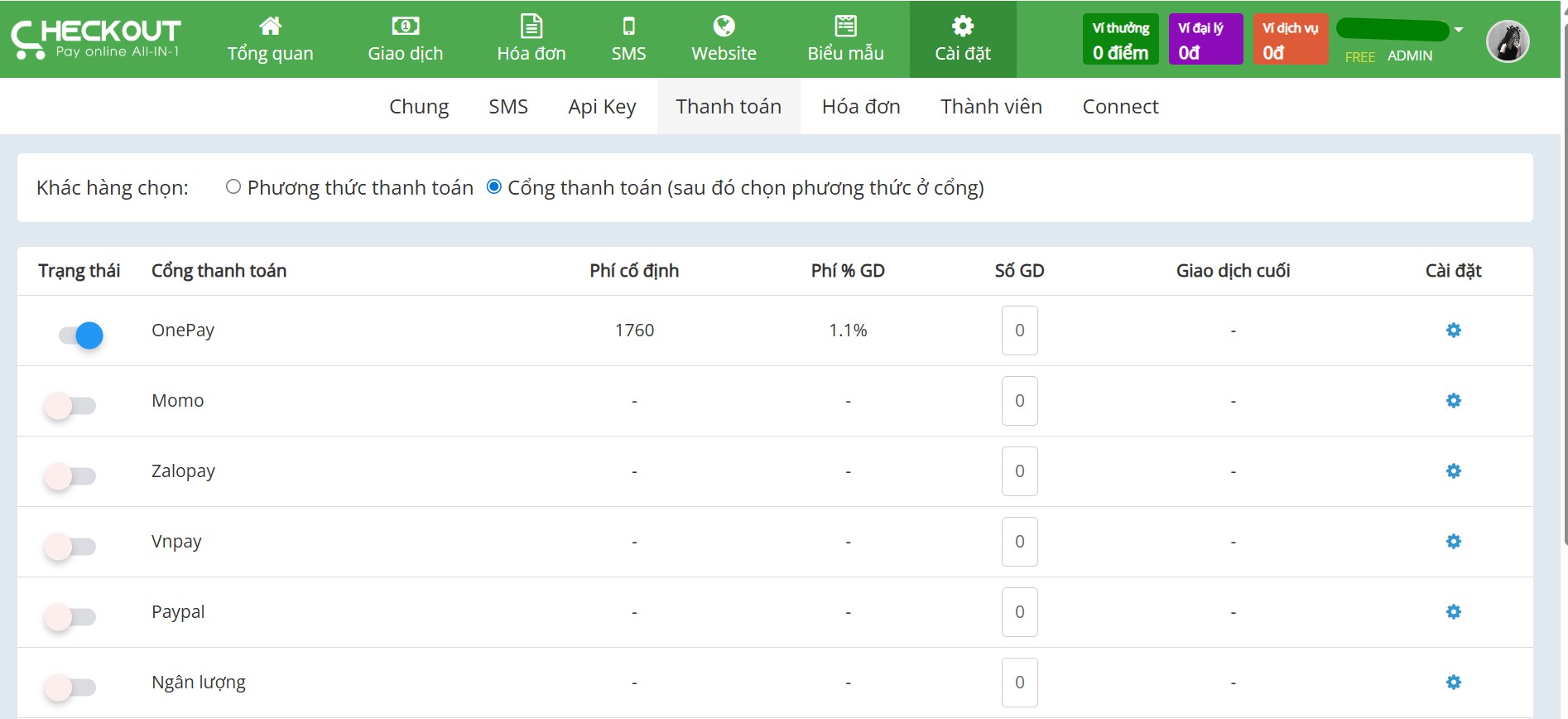This screenshot has width=1568, height=719.
Task: Click the Ngân lượng Số GD field
Action: pyautogui.click(x=1020, y=683)
